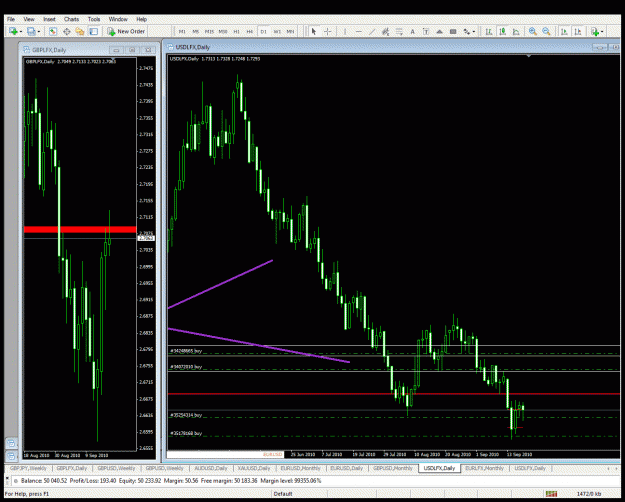Switch timeframe to M1
The image size is (625, 502).
click(182, 31)
